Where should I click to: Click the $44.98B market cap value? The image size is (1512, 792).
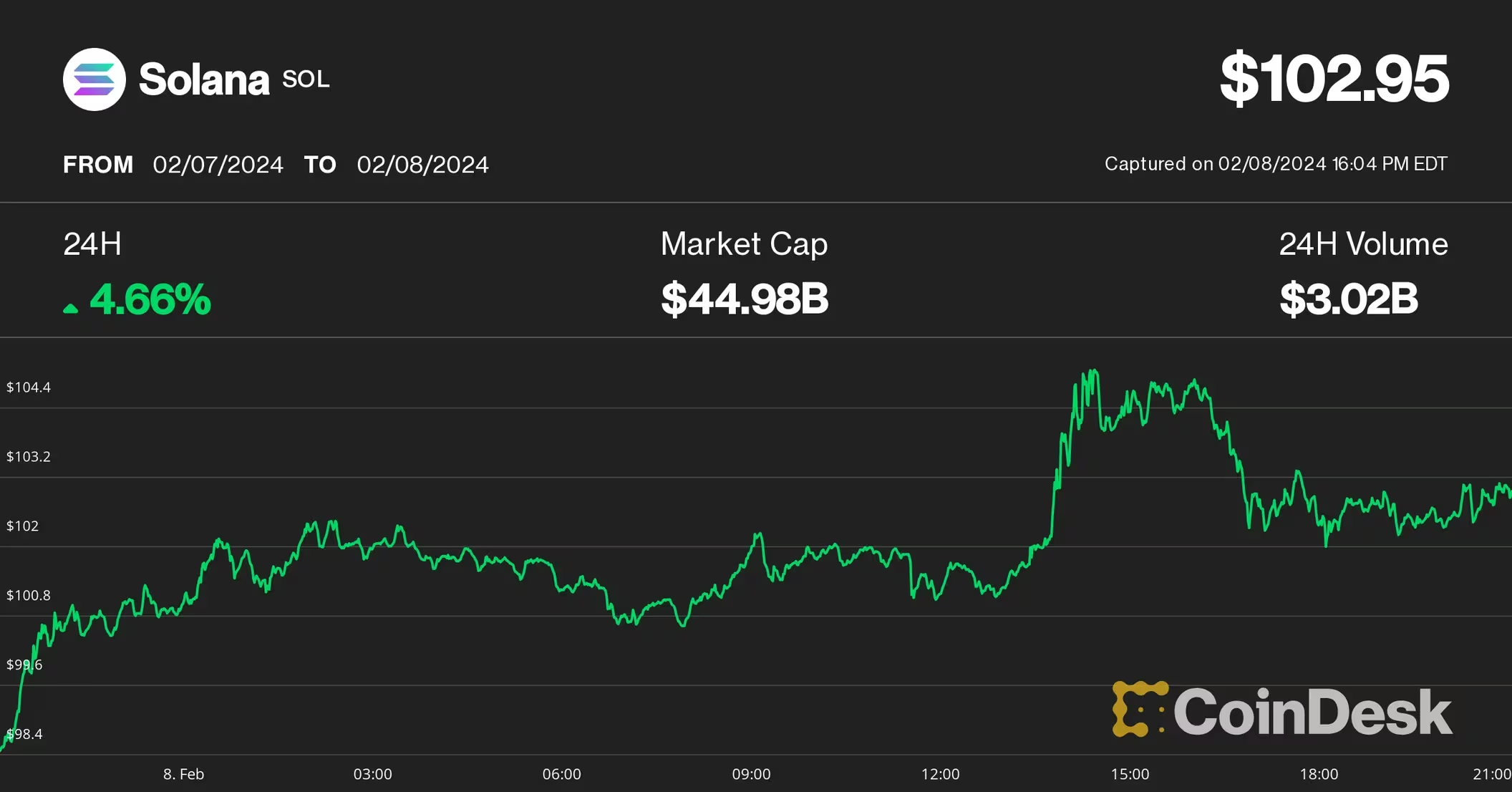[x=745, y=299]
